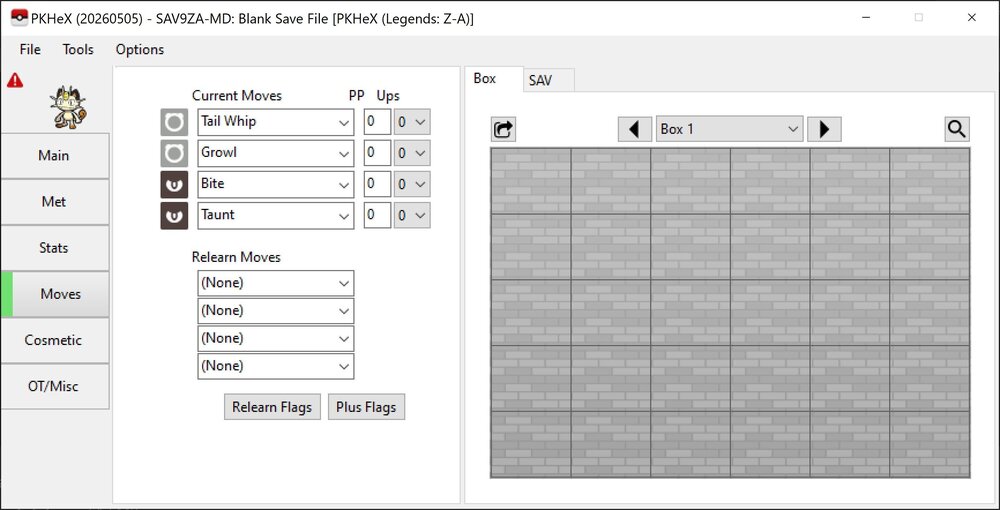Image resolution: width=1000 pixels, height=510 pixels.
Task: Click the Relearn Flags button
Action: [272, 407]
